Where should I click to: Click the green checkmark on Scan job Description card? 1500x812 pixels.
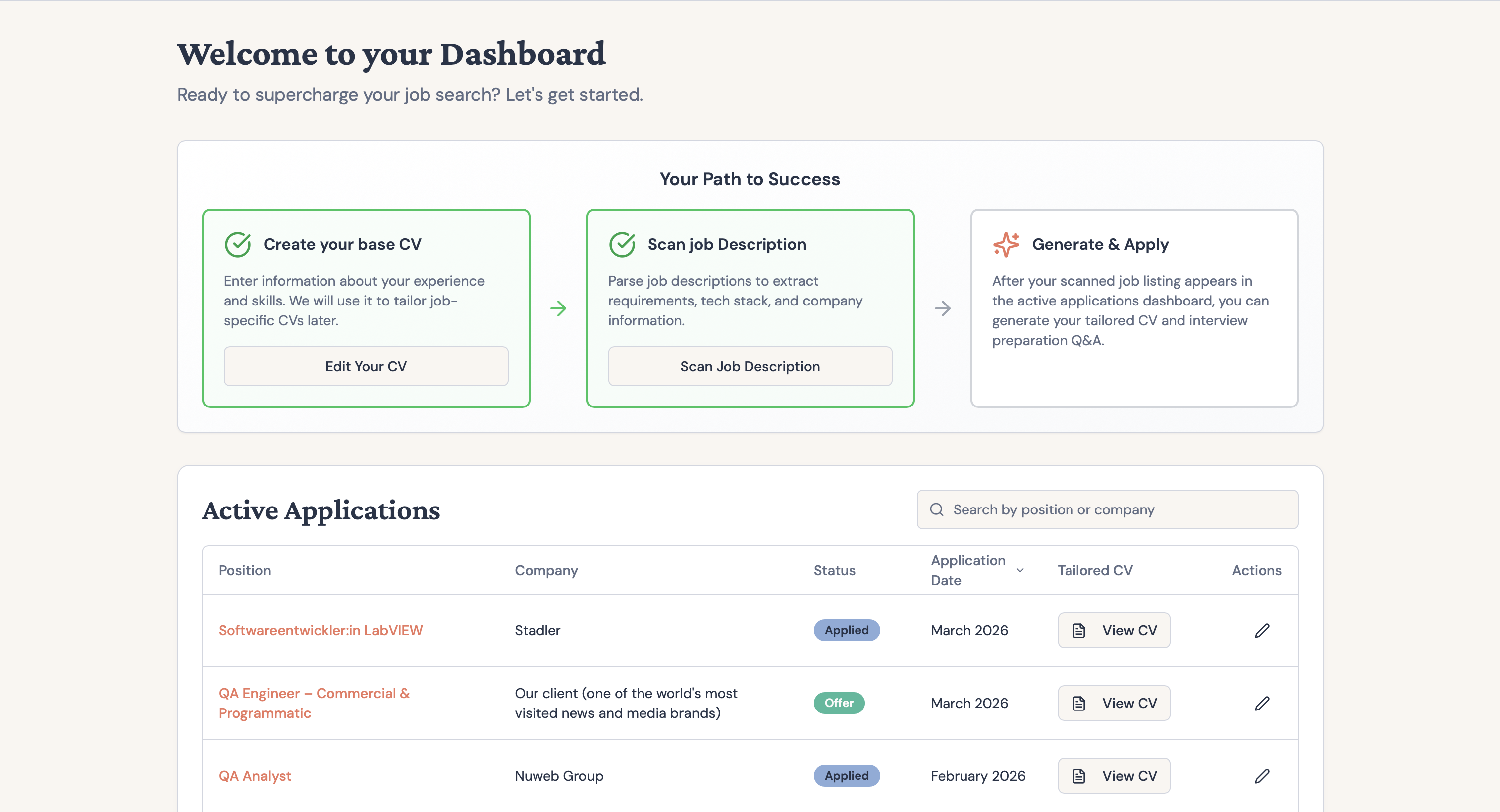[622, 244]
